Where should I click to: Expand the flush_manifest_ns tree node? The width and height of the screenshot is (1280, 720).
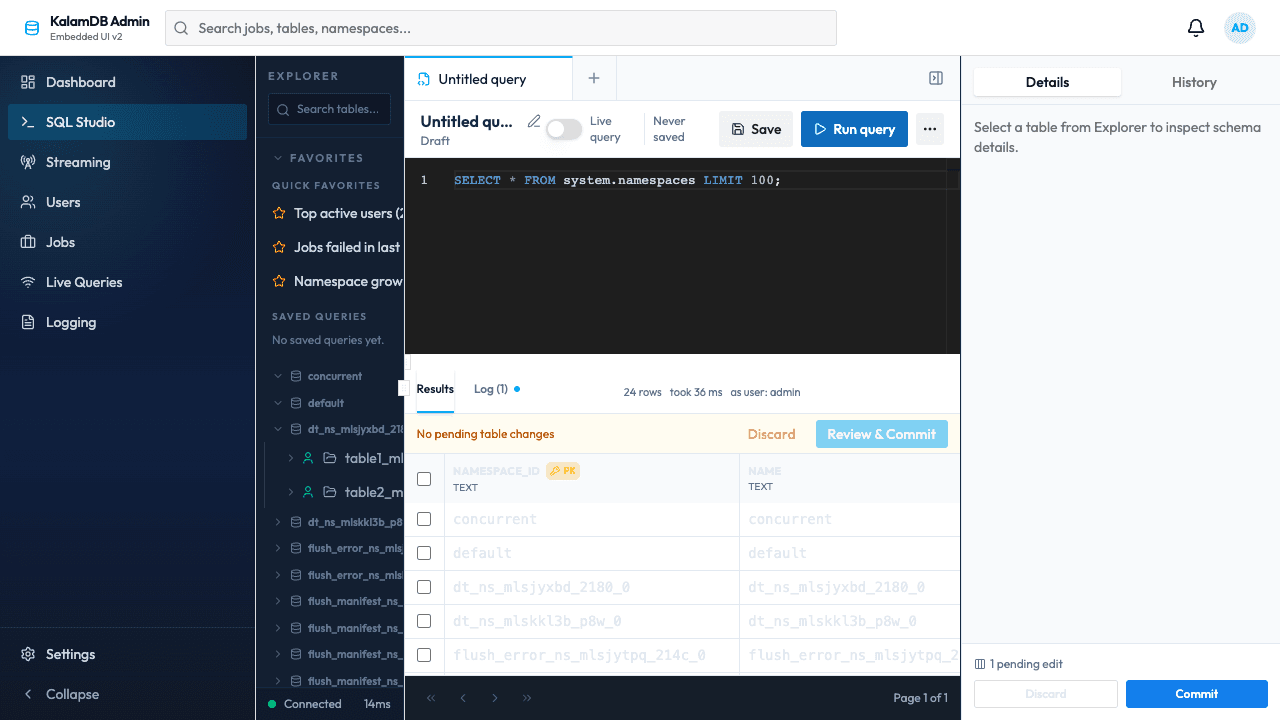tap(280, 601)
